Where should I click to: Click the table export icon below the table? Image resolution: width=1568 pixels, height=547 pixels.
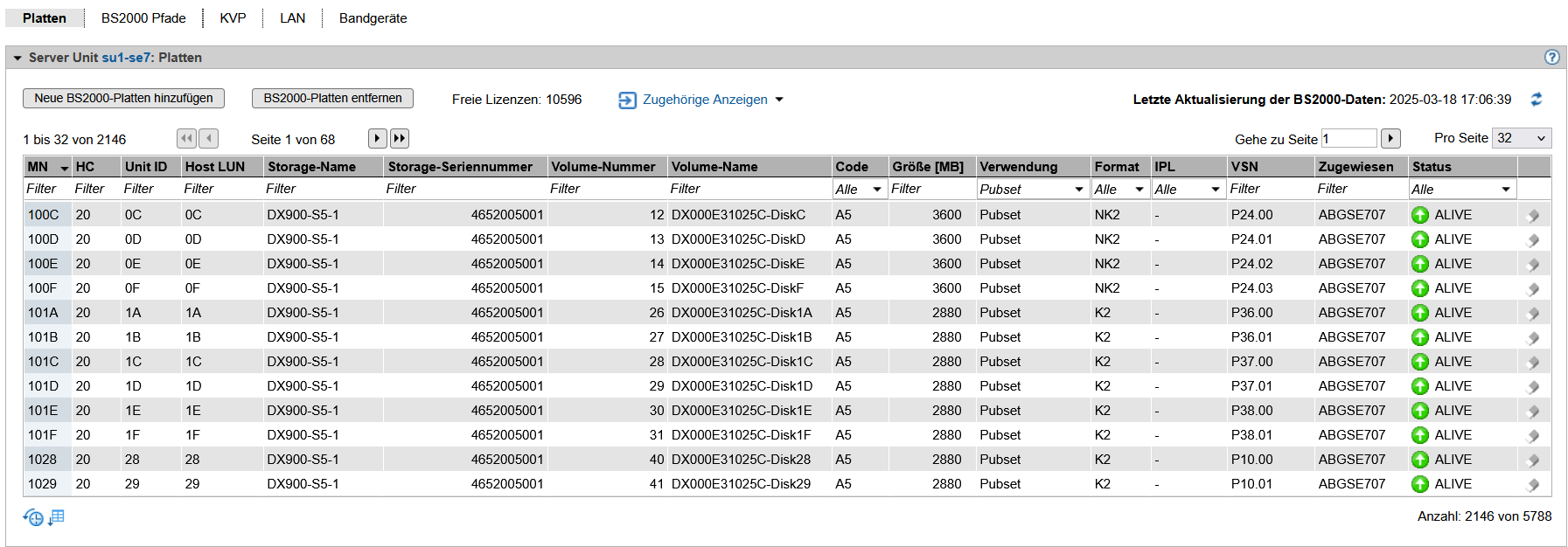[57, 517]
